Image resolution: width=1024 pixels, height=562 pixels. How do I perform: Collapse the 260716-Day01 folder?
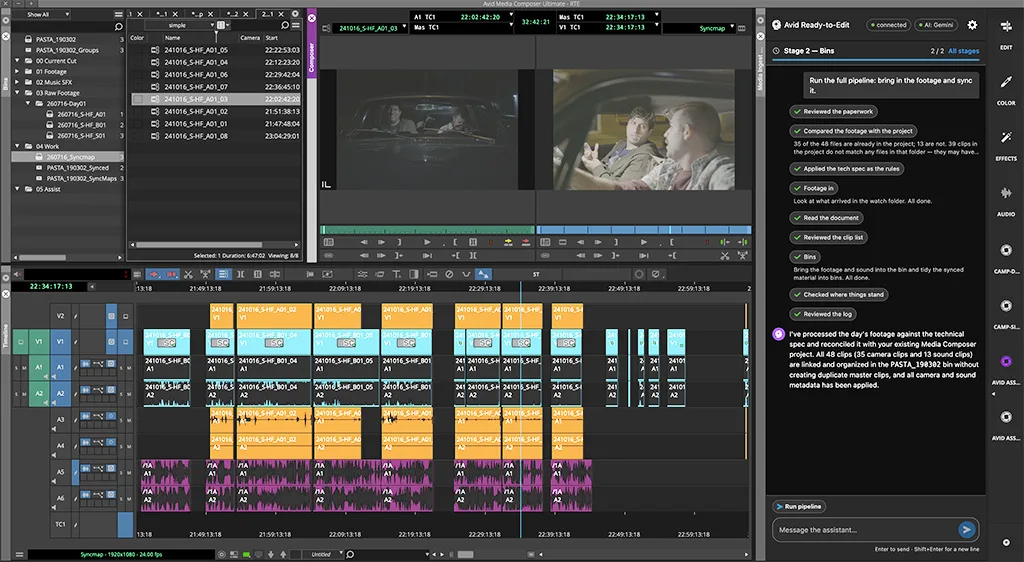[28, 103]
